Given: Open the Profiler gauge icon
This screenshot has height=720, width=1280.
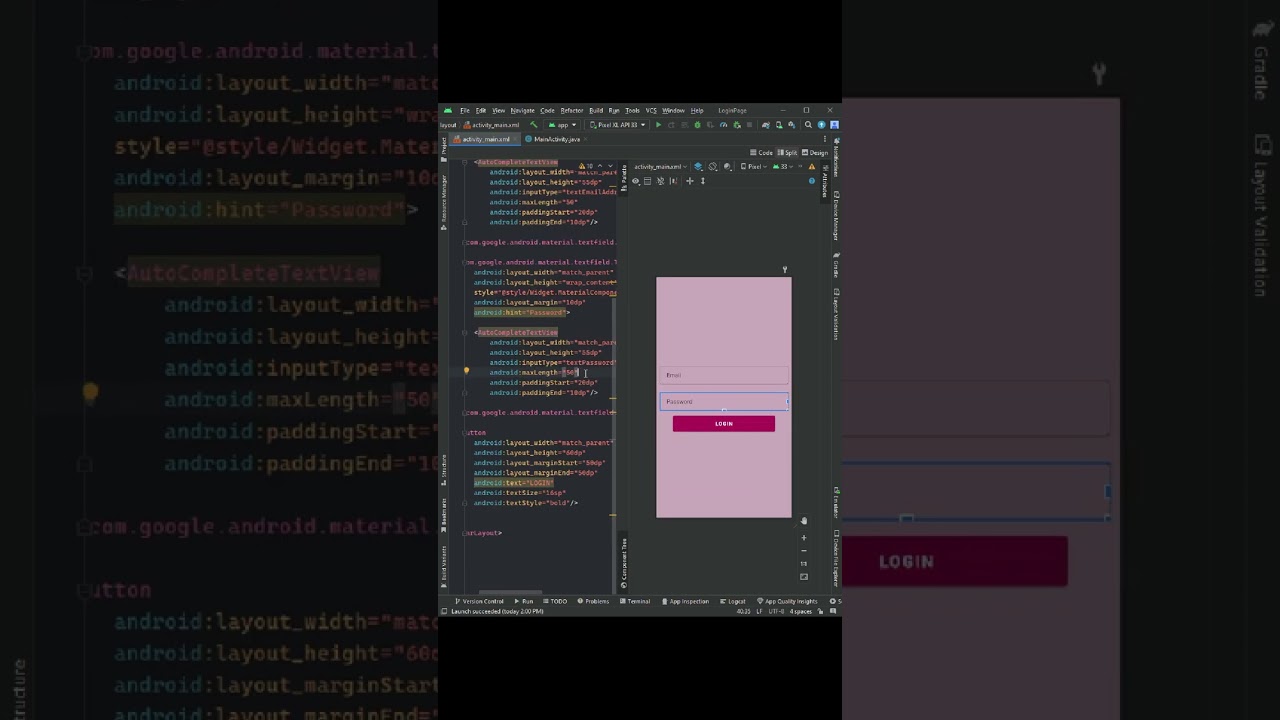Looking at the screenshot, I should pyautogui.click(x=723, y=125).
